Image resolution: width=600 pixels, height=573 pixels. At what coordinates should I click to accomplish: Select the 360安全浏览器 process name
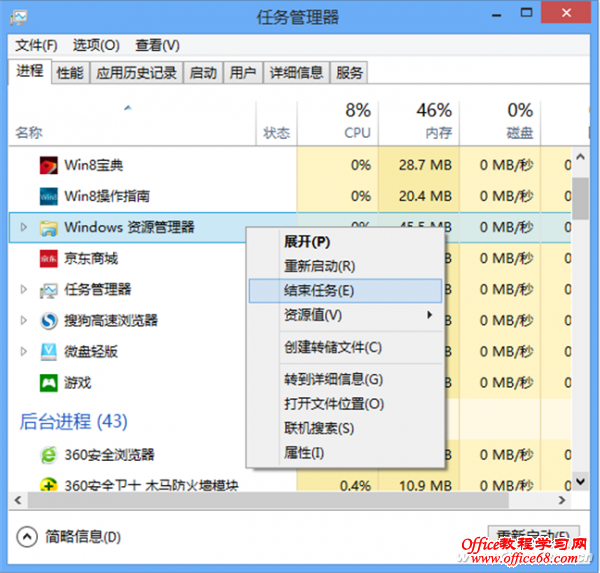109,455
